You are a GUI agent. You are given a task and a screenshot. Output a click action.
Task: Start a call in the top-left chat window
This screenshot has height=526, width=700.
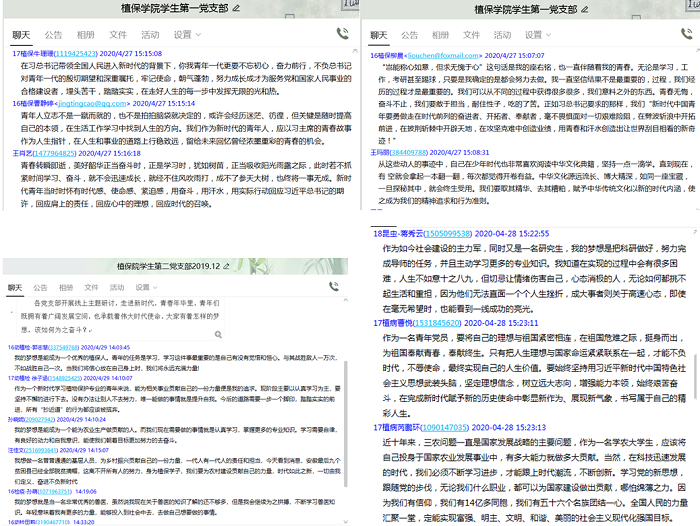point(343,33)
